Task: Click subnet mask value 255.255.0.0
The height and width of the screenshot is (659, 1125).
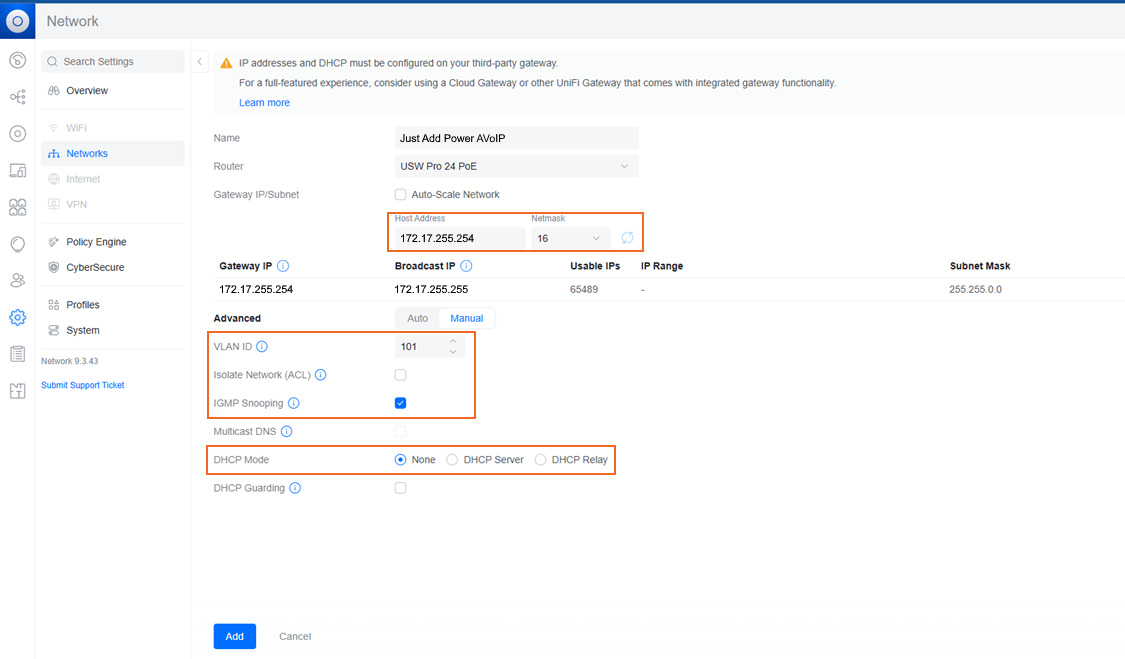Action: (x=975, y=290)
